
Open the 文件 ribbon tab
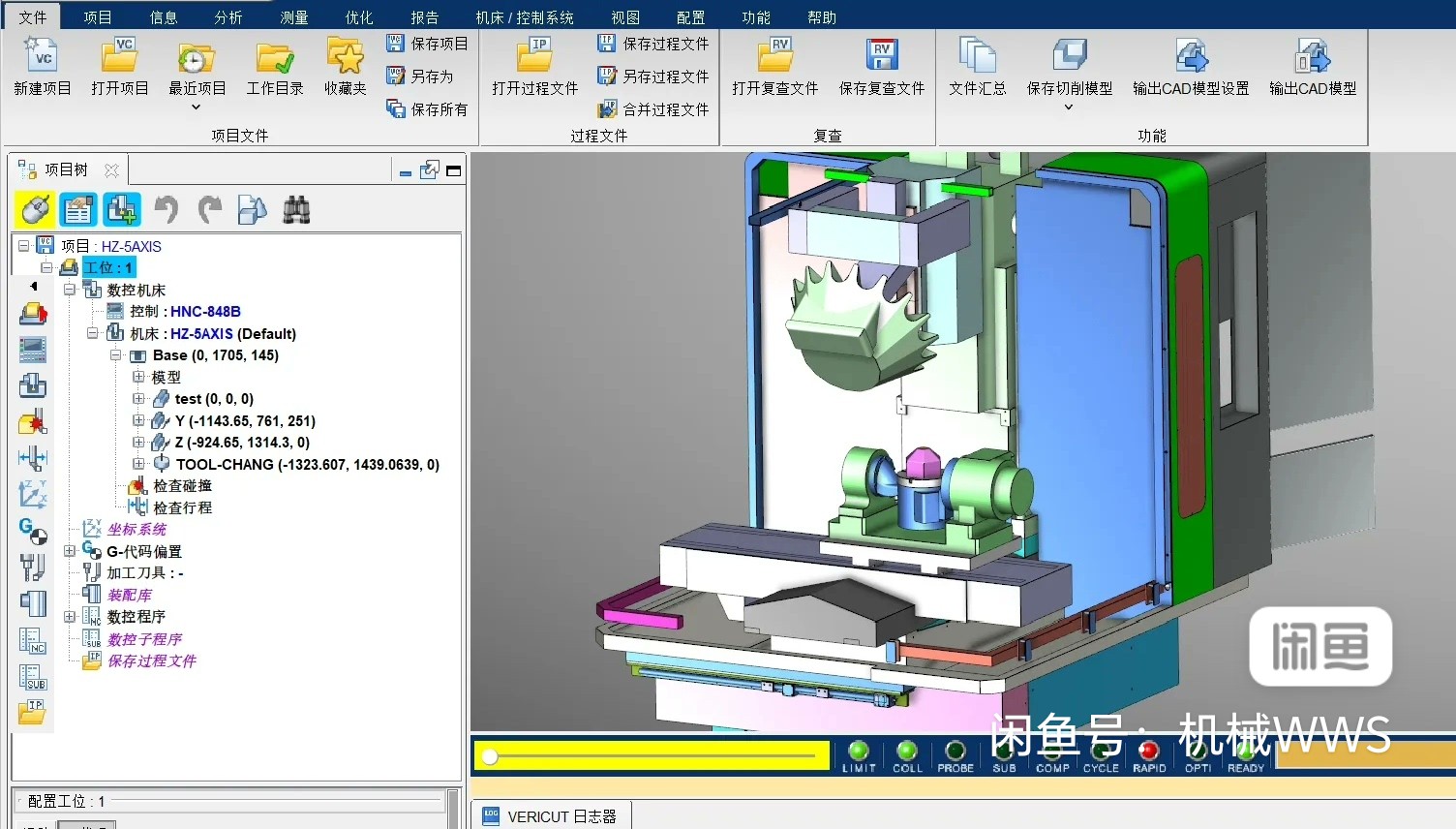(32, 17)
